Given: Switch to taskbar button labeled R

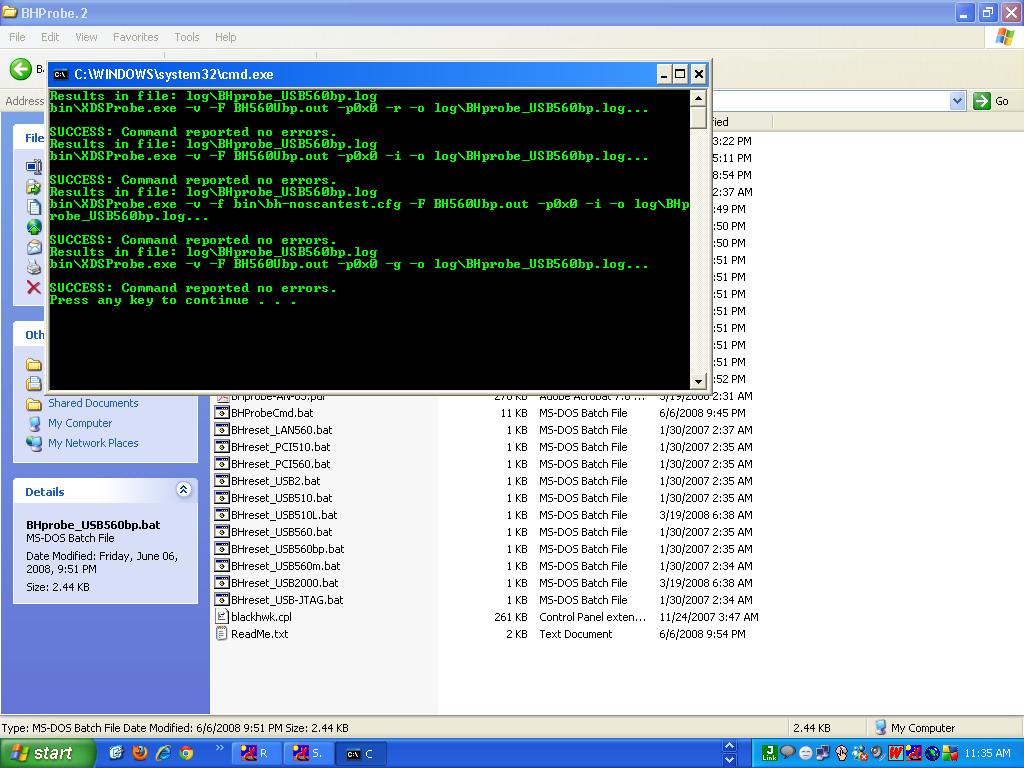Looking at the screenshot, I should tap(256, 753).
